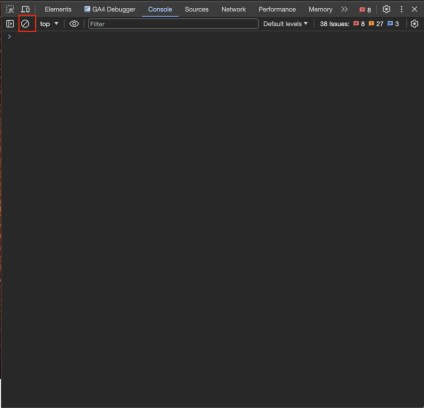
Task: Click the orange 27 issues flag
Action: tap(376, 24)
